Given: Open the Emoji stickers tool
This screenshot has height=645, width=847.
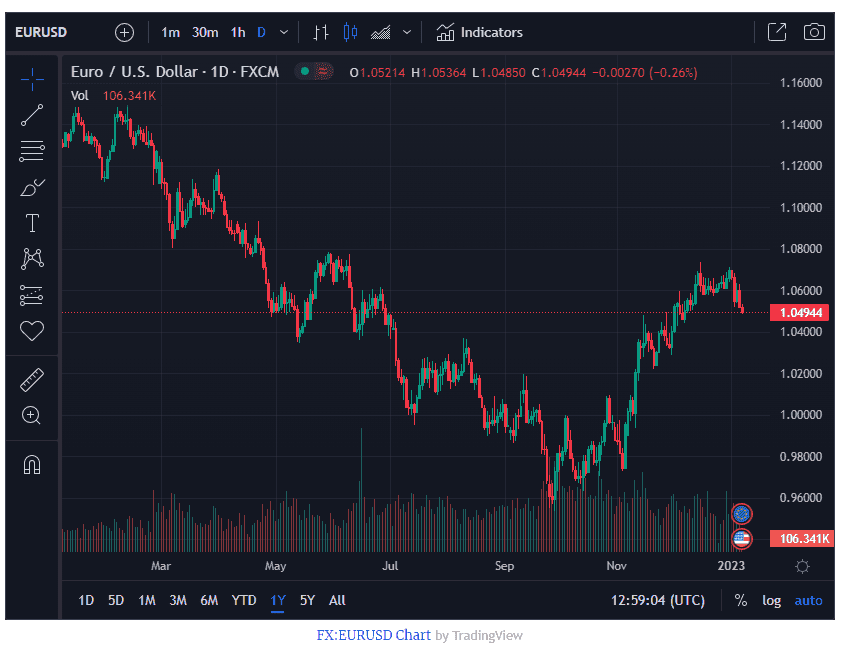Looking at the screenshot, I should point(32,330).
